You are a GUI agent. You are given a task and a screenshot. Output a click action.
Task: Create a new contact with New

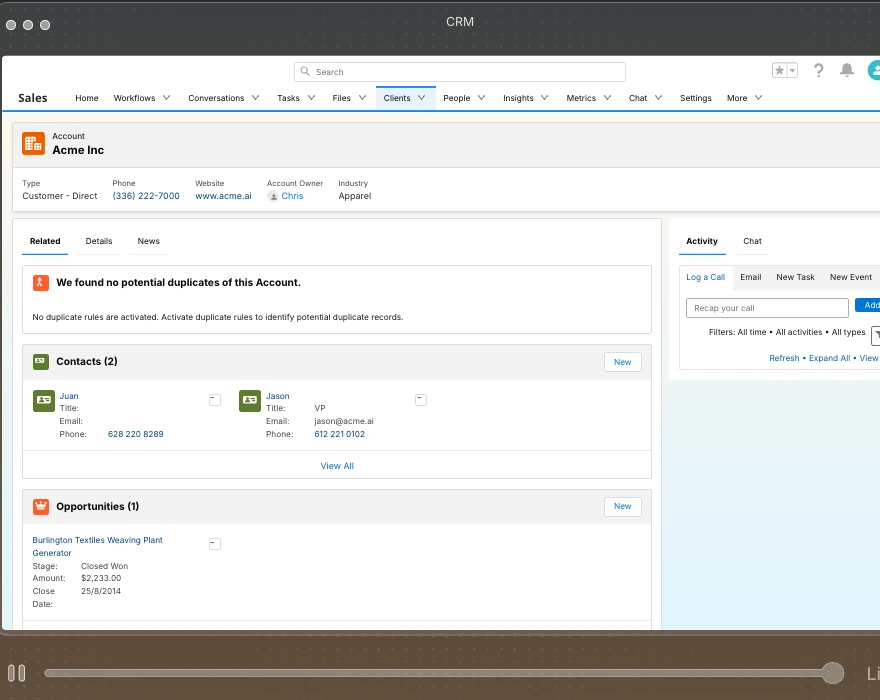[622, 362]
